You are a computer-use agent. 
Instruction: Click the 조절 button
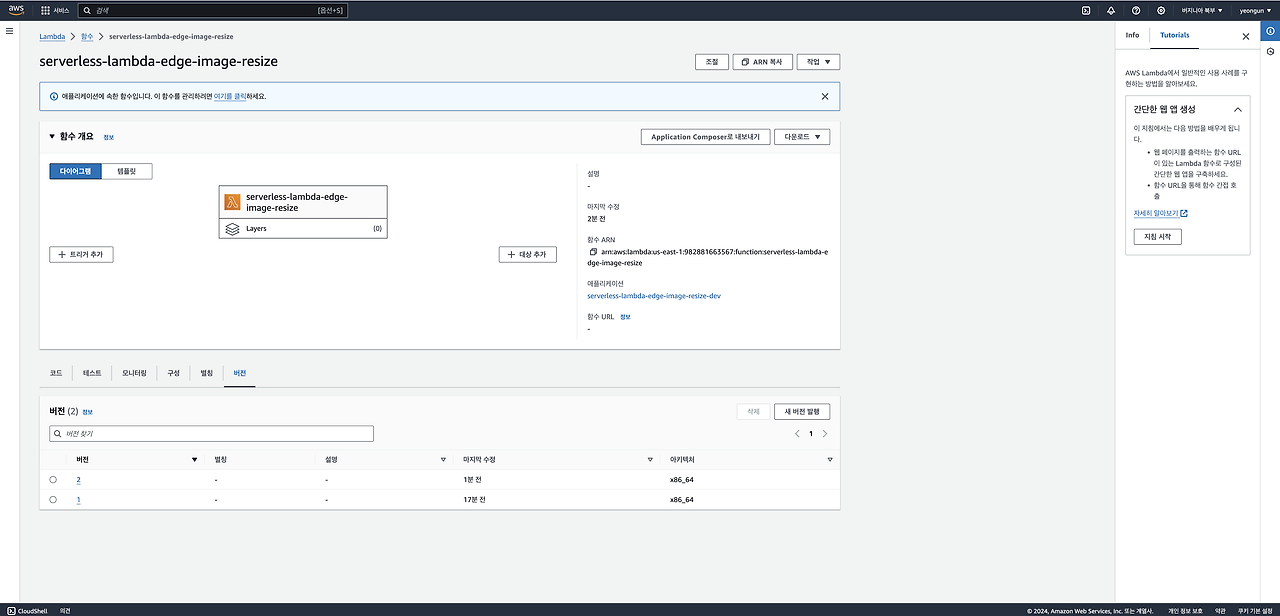712,62
